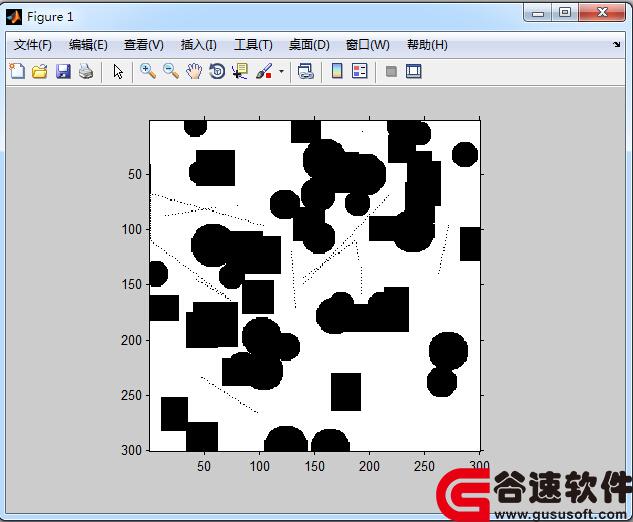
Task: Activate the Zoom Out magnifier tool
Action: 171,71
